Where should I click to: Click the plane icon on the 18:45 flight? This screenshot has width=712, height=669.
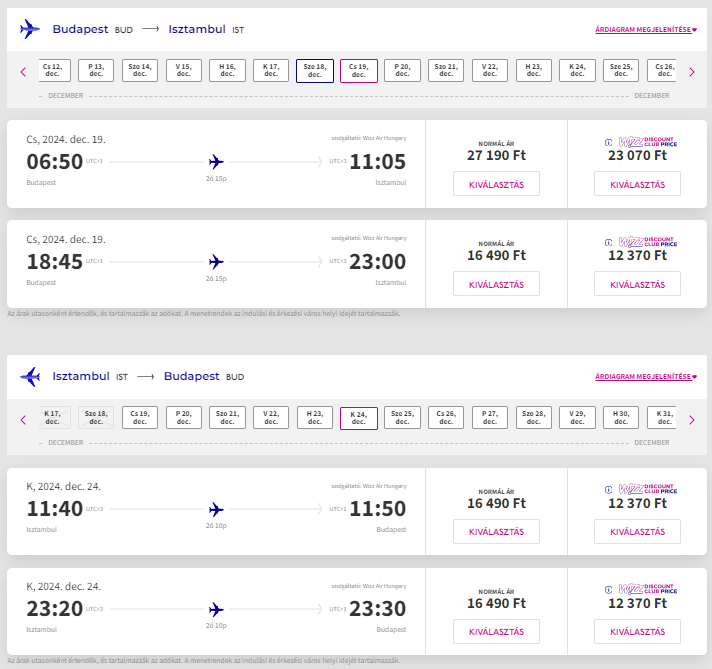pos(216,262)
